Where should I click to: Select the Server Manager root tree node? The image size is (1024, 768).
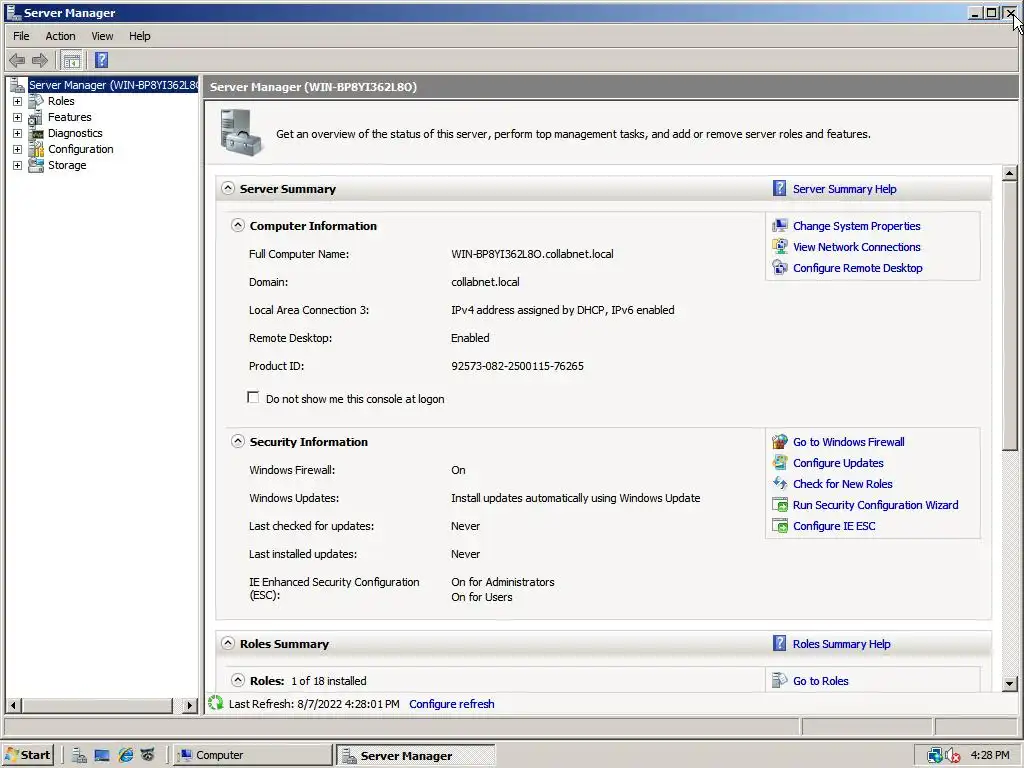coord(112,85)
